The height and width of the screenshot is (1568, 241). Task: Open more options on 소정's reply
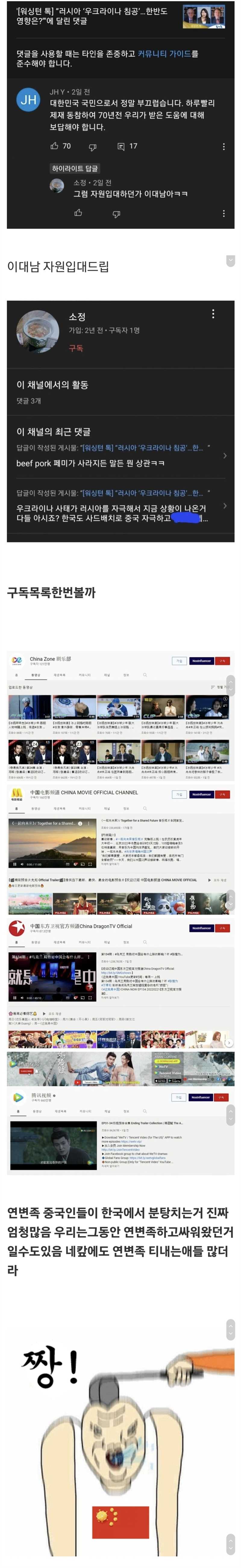pyautogui.click(x=223, y=214)
